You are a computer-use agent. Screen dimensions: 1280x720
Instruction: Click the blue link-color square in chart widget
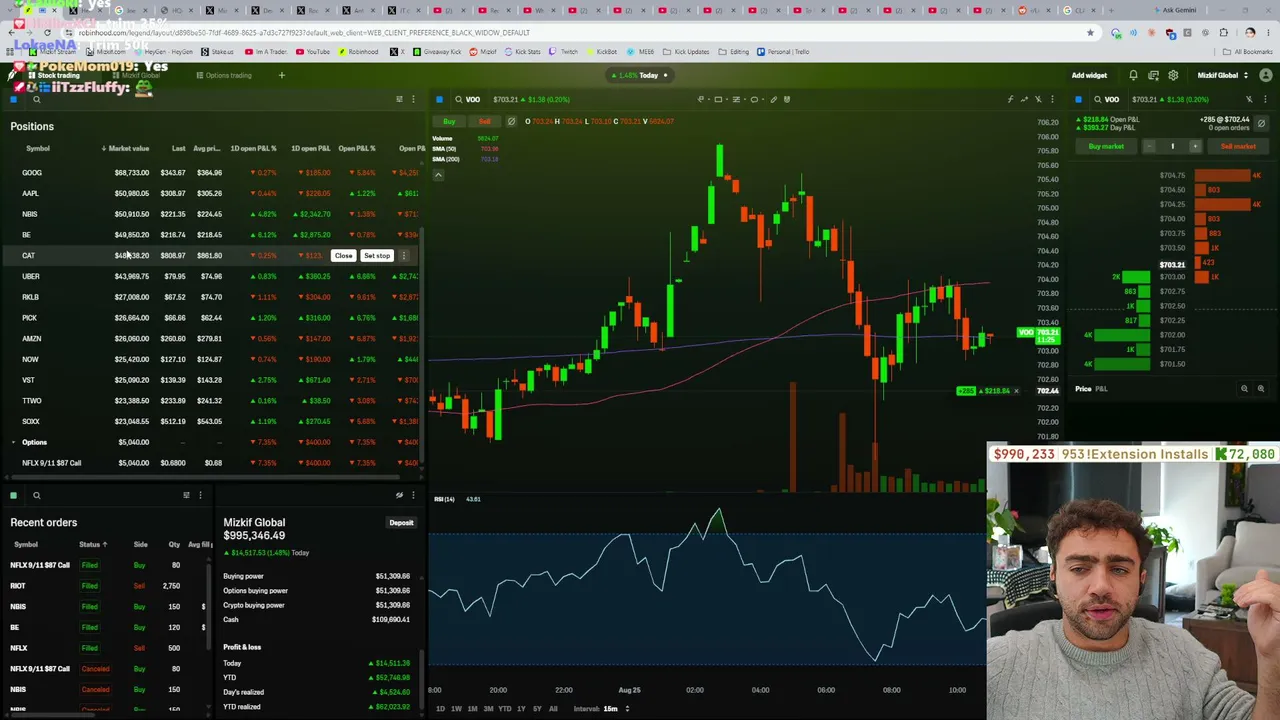point(440,99)
